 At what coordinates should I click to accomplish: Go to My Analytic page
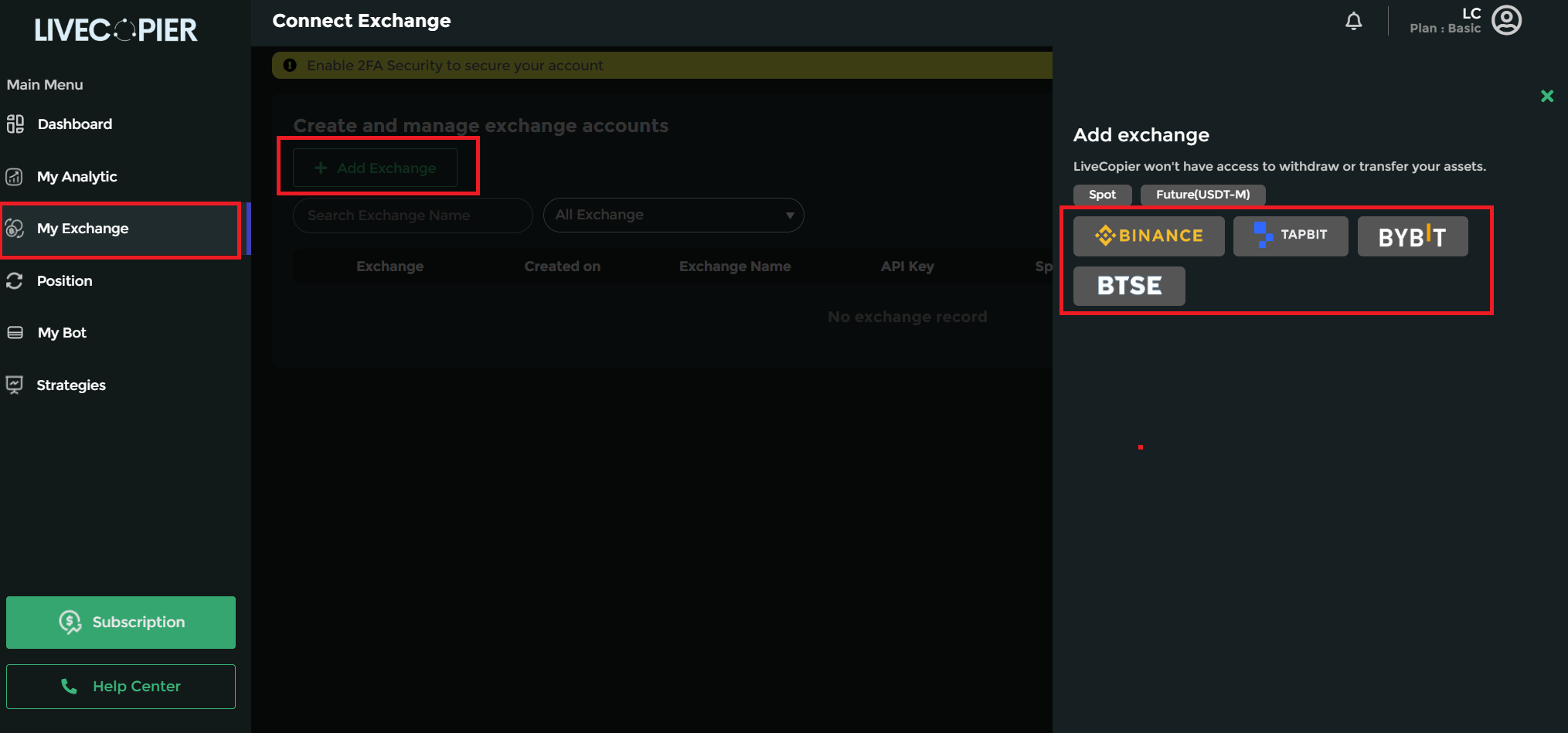[x=77, y=177]
